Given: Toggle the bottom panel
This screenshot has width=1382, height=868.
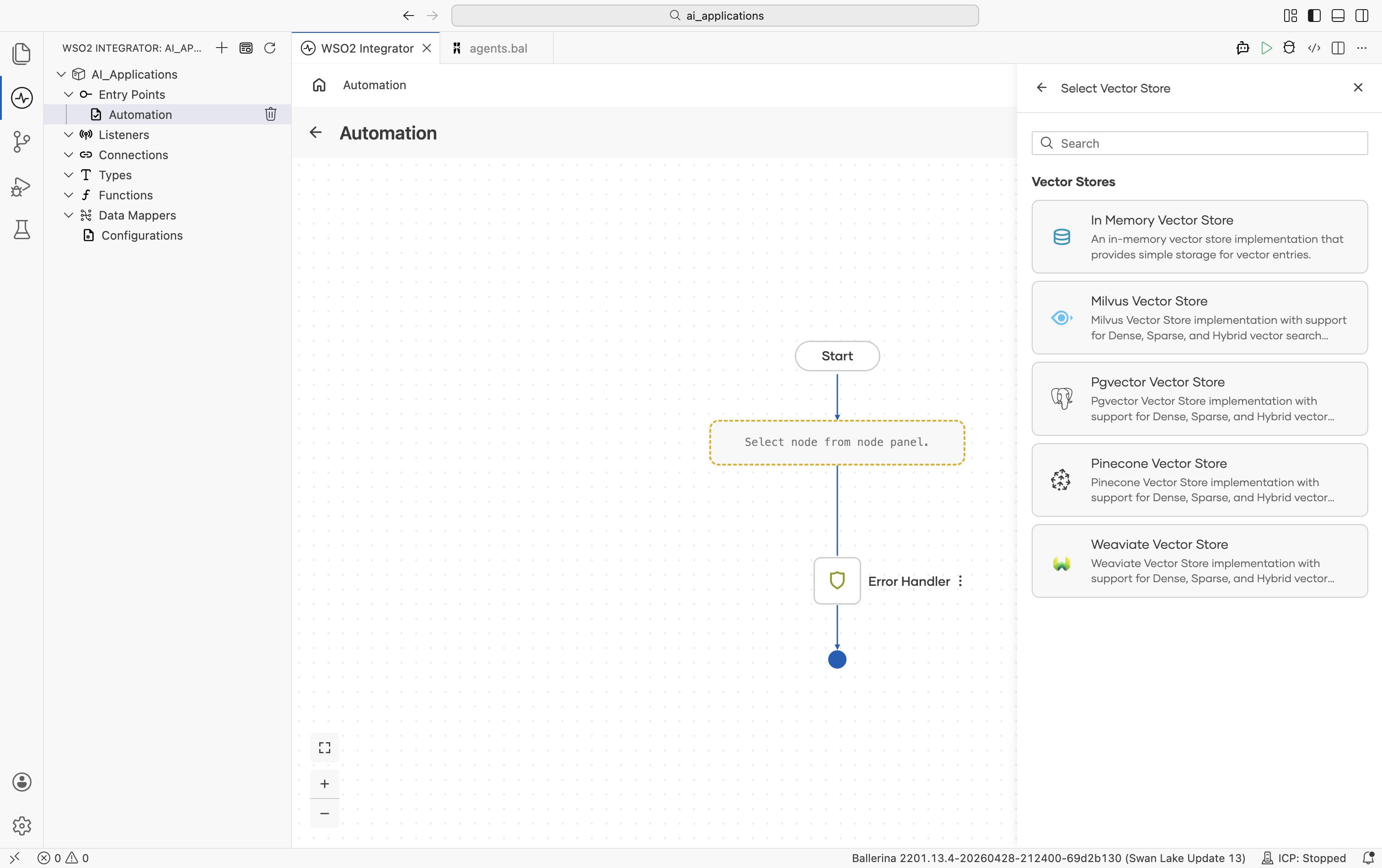Looking at the screenshot, I should point(1338,16).
